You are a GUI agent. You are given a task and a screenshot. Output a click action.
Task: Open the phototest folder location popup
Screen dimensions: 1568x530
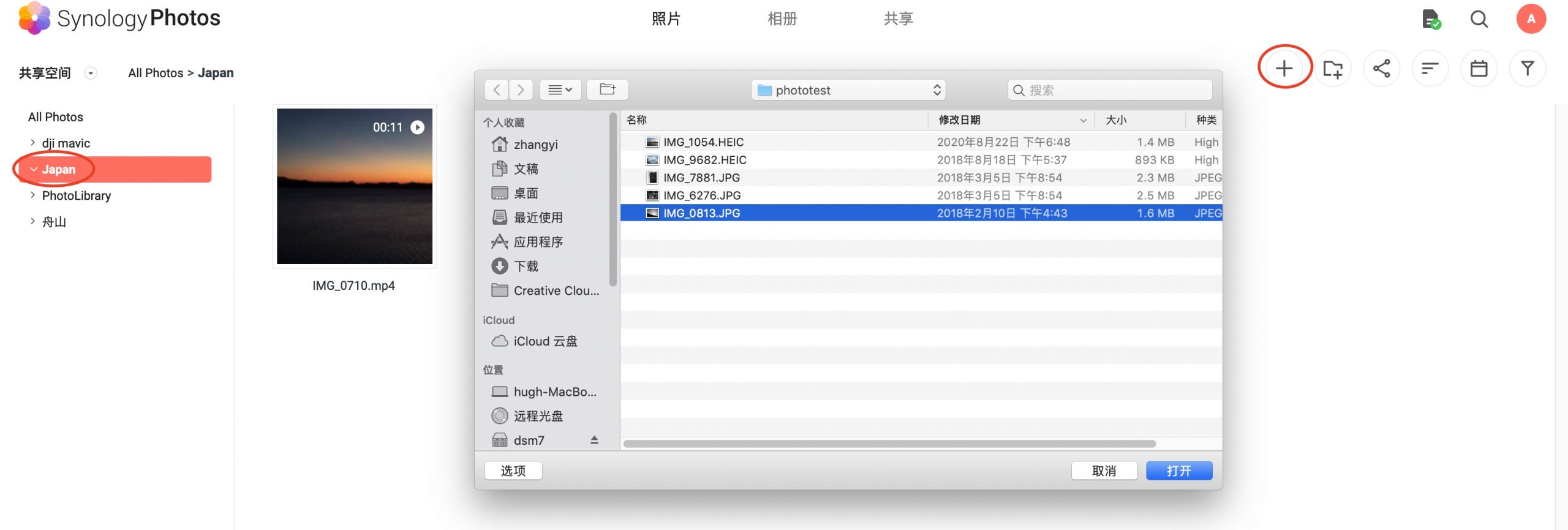(848, 90)
